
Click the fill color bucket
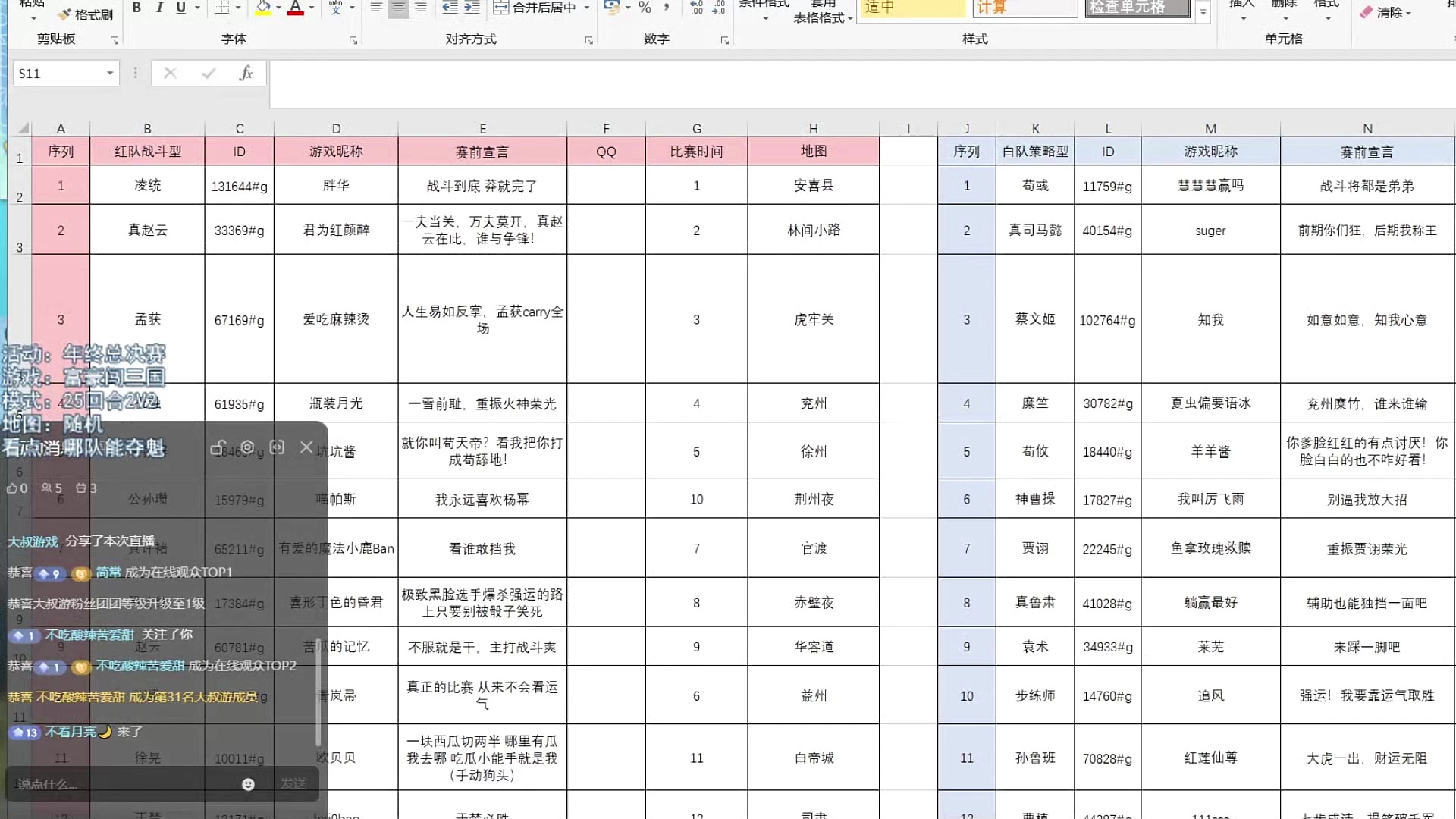[262, 8]
